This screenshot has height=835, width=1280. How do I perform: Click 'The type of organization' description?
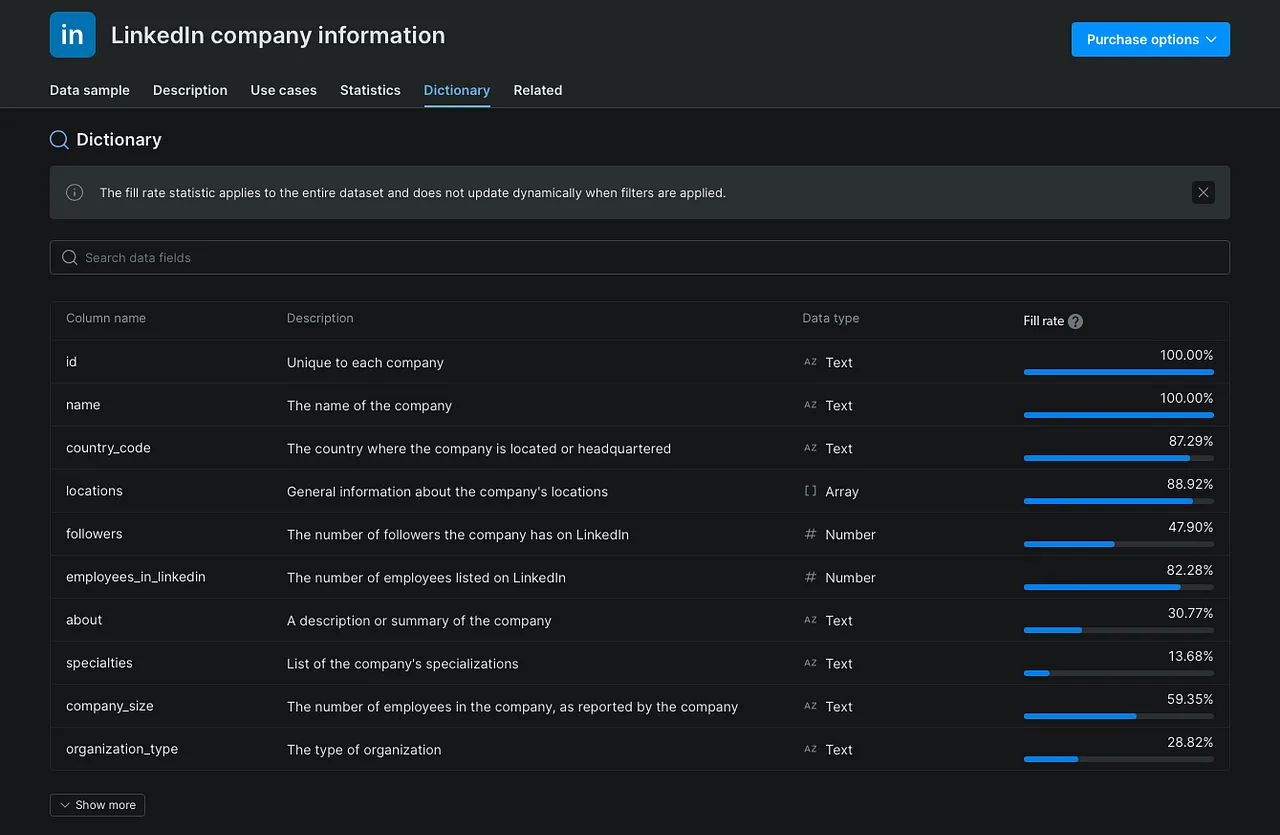tap(364, 749)
